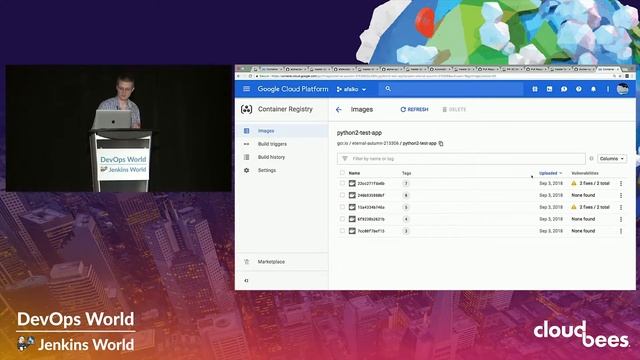This screenshot has width=640, height=360.
Task: Toggle the select-all checkbox beside Name header
Action: (x=342, y=173)
